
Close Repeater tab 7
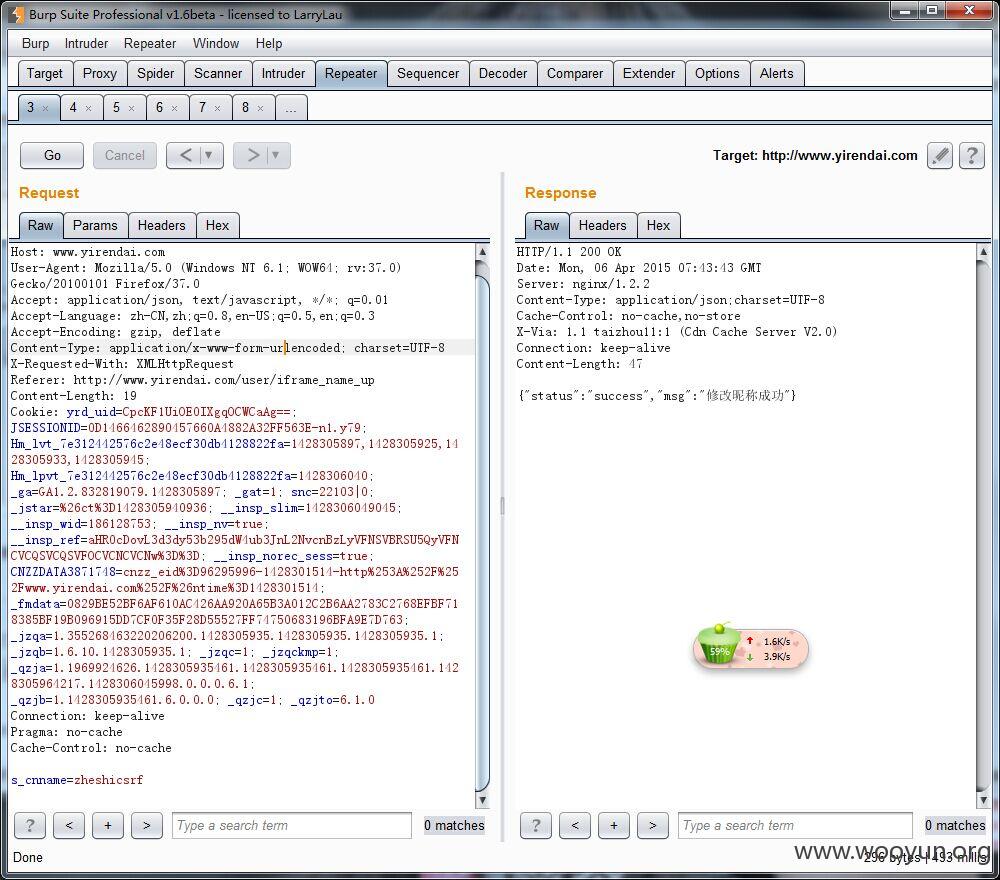click(217, 108)
